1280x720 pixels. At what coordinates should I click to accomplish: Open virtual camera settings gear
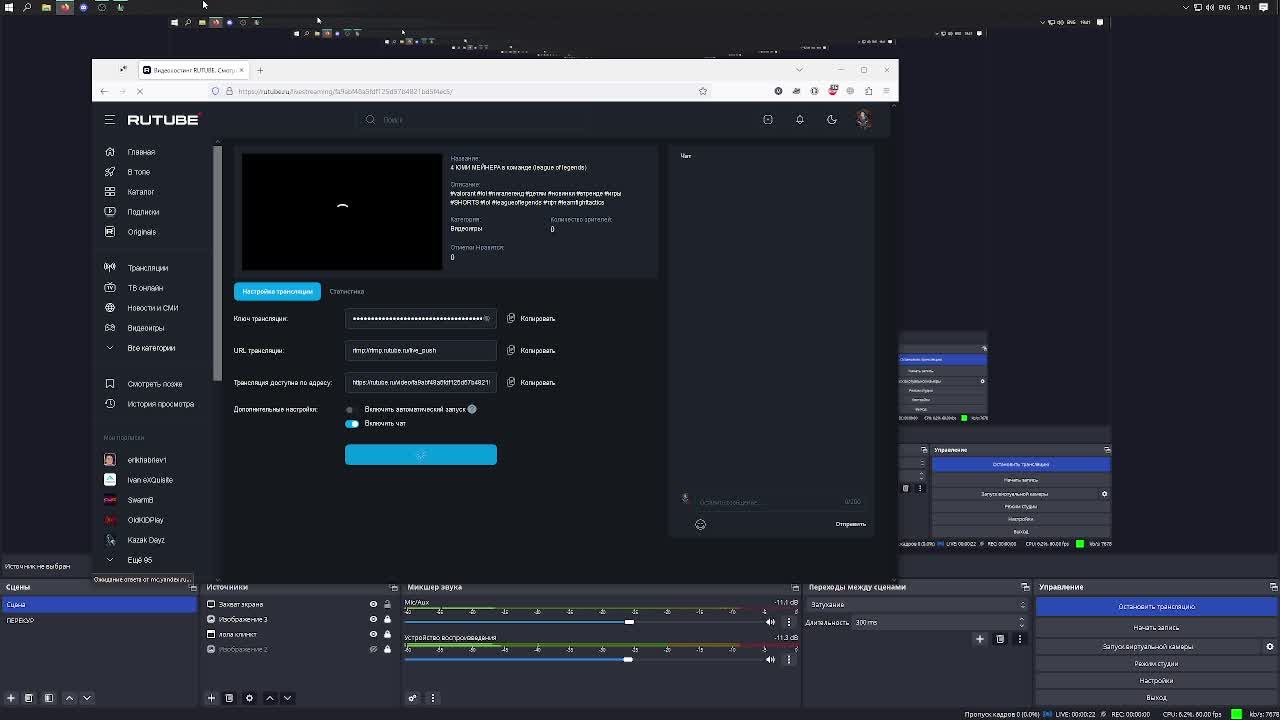point(1270,646)
